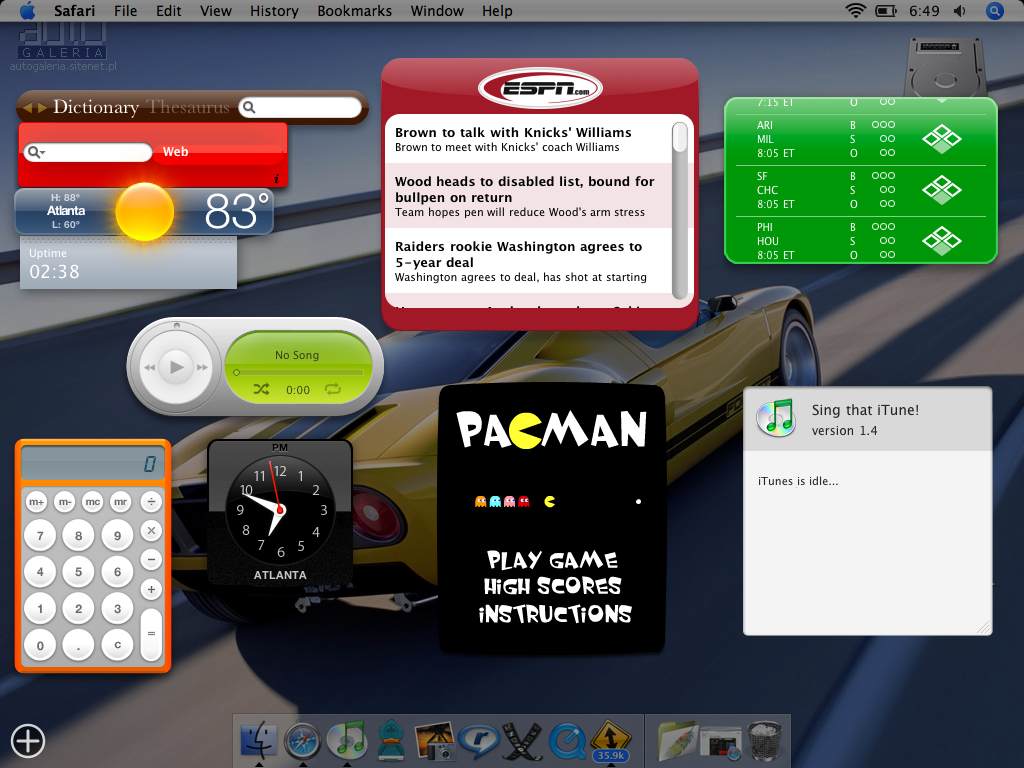1024x768 pixels.
Task: Open Spotlight search
Action: (x=995, y=11)
